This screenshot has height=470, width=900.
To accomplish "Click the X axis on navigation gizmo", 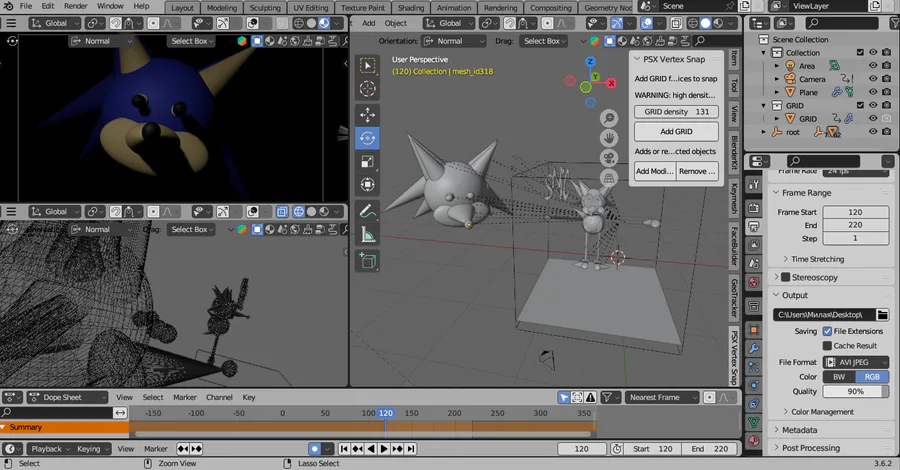I will click(611, 83).
